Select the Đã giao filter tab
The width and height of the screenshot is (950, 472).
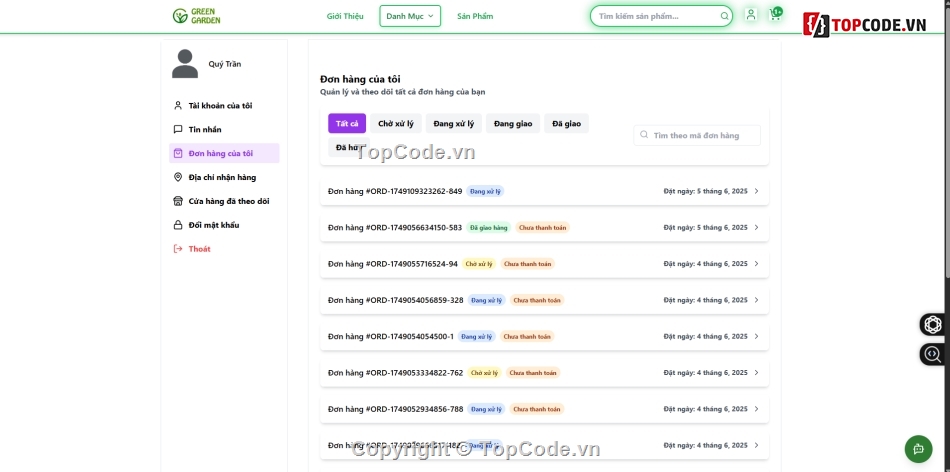(x=566, y=124)
